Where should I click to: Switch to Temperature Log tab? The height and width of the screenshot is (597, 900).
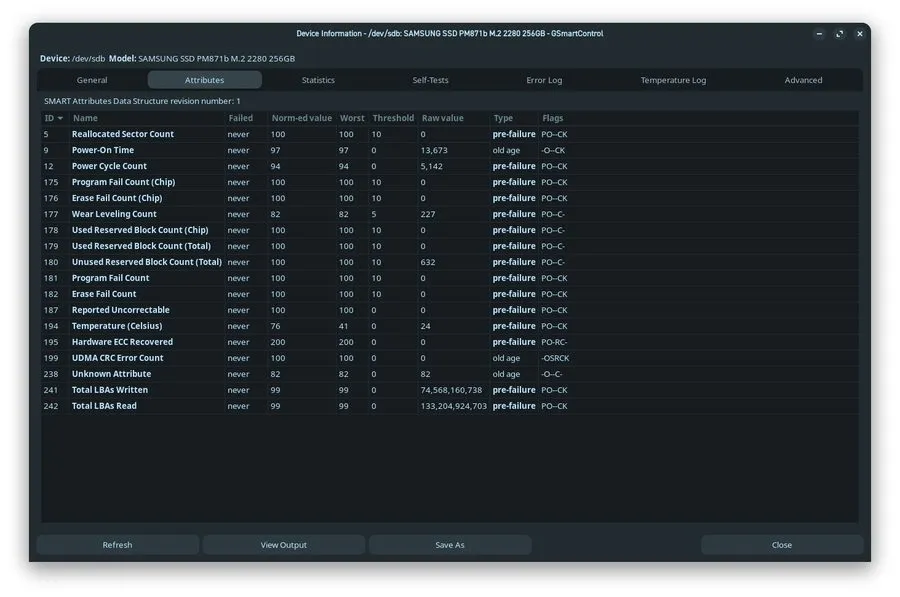point(673,80)
